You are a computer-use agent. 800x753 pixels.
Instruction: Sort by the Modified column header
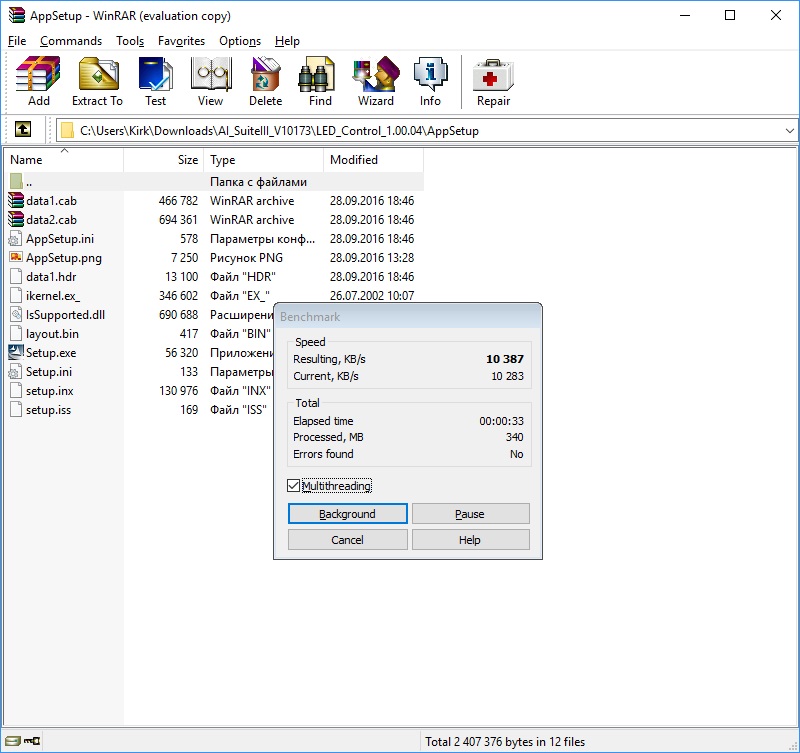pos(373,160)
